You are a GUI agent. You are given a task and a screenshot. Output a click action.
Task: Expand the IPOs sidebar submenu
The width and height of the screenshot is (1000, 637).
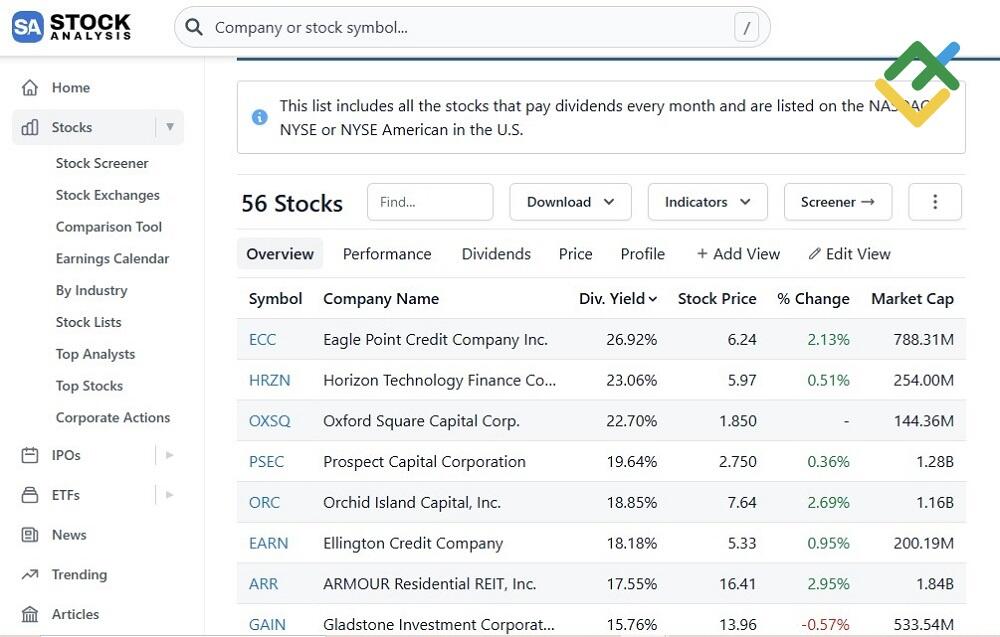tap(170, 455)
